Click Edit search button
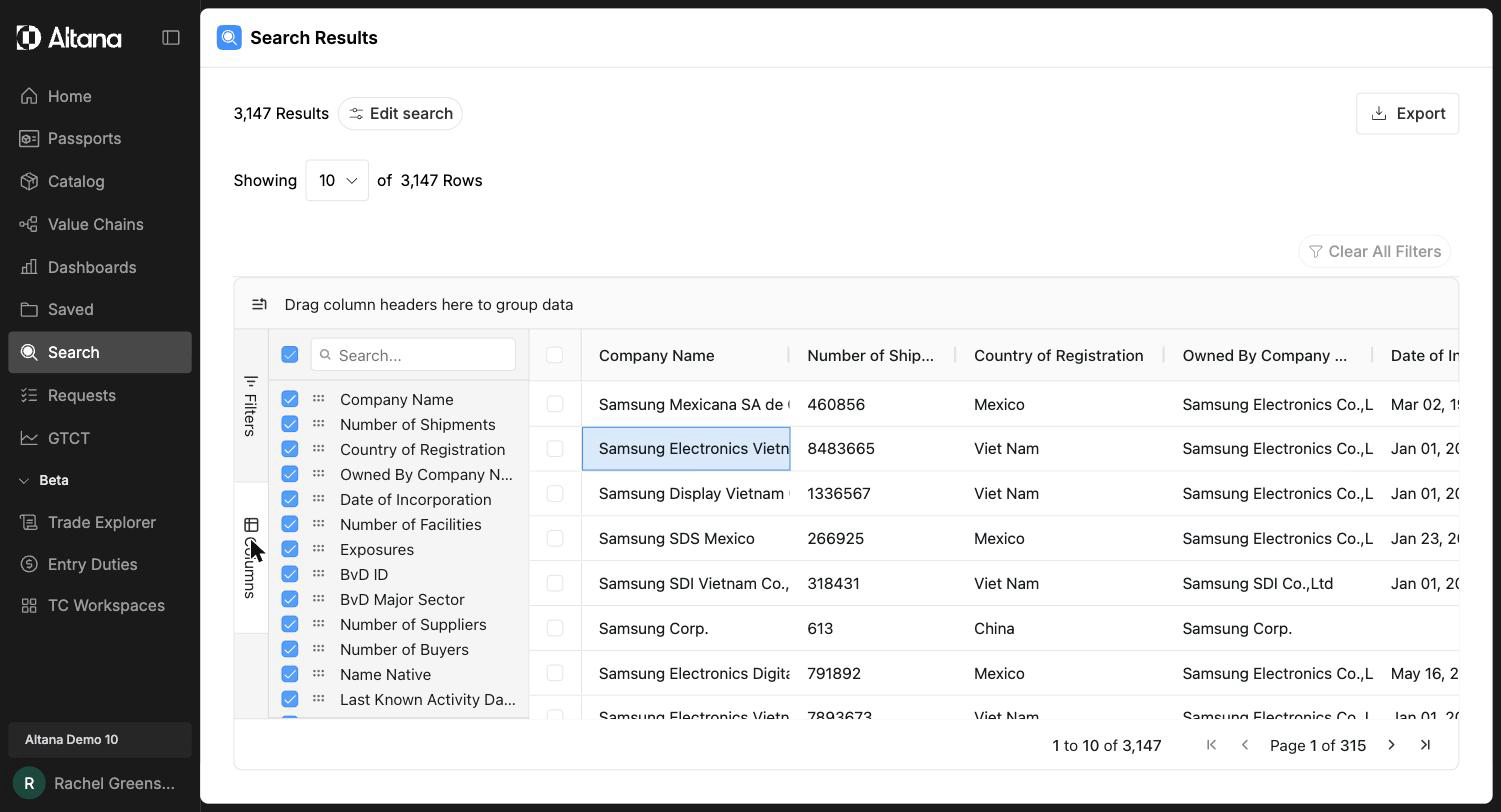 click(x=400, y=114)
